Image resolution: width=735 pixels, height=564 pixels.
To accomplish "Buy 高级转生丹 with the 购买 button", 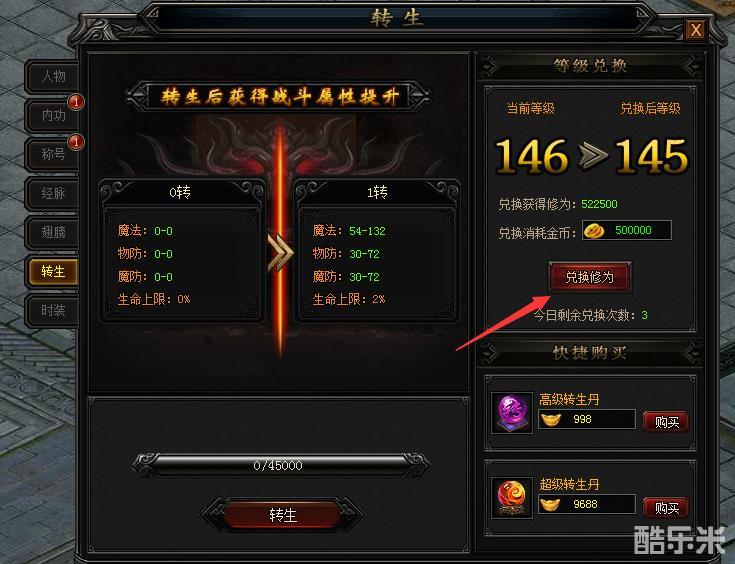I will [666, 422].
